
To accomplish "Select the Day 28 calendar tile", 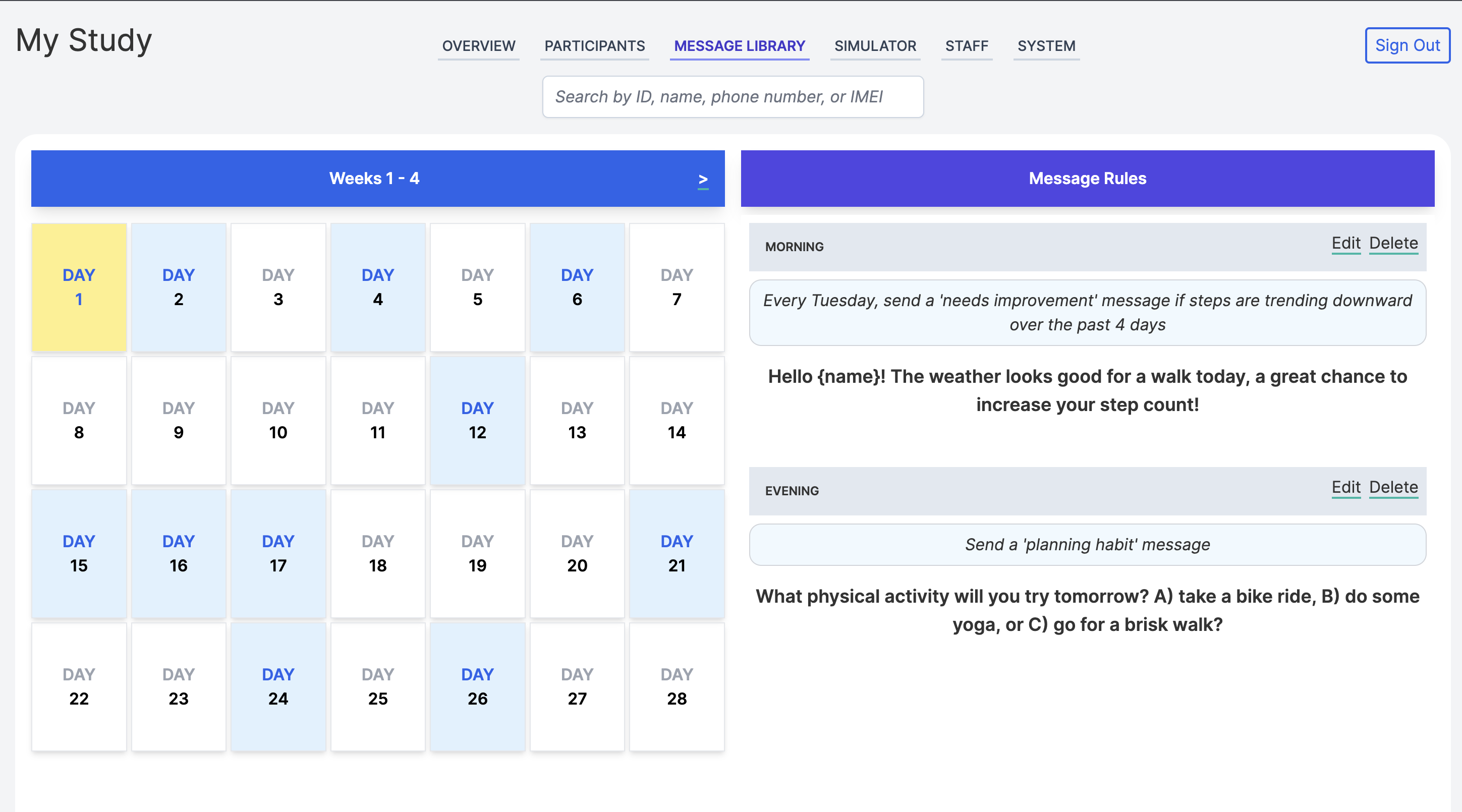I will (x=677, y=686).
